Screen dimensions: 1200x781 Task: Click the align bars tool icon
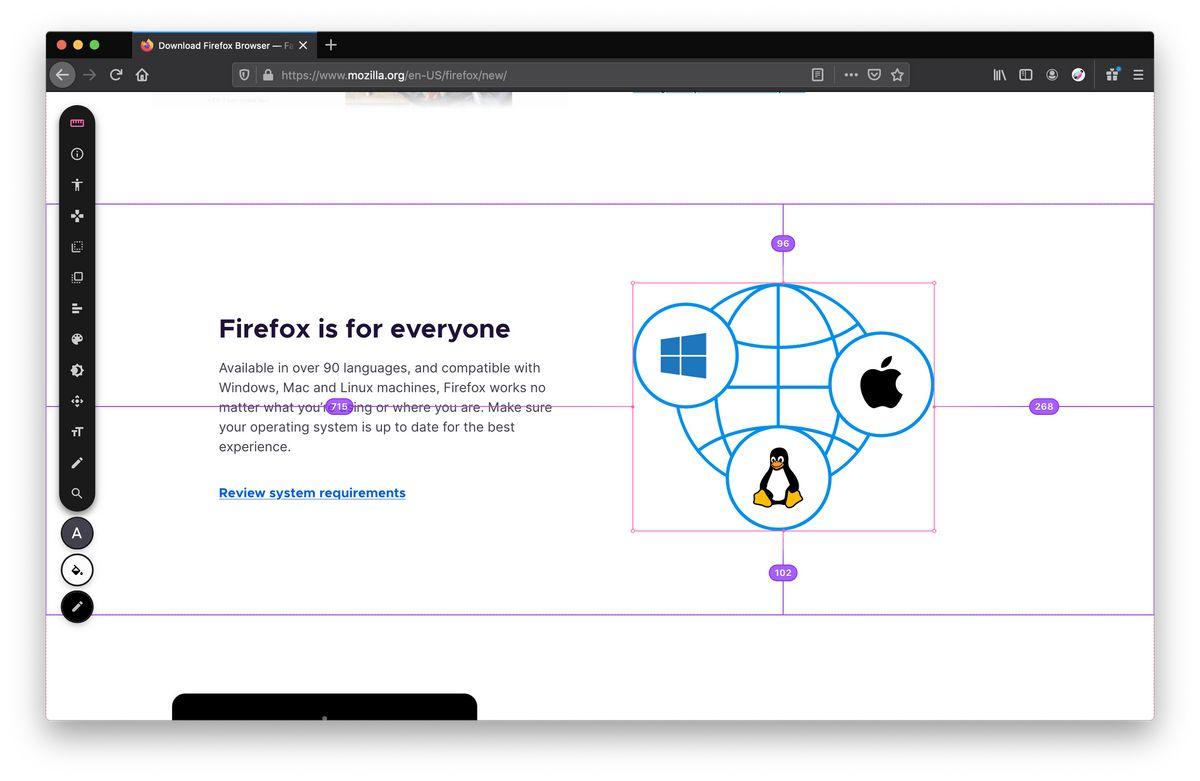point(77,308)
